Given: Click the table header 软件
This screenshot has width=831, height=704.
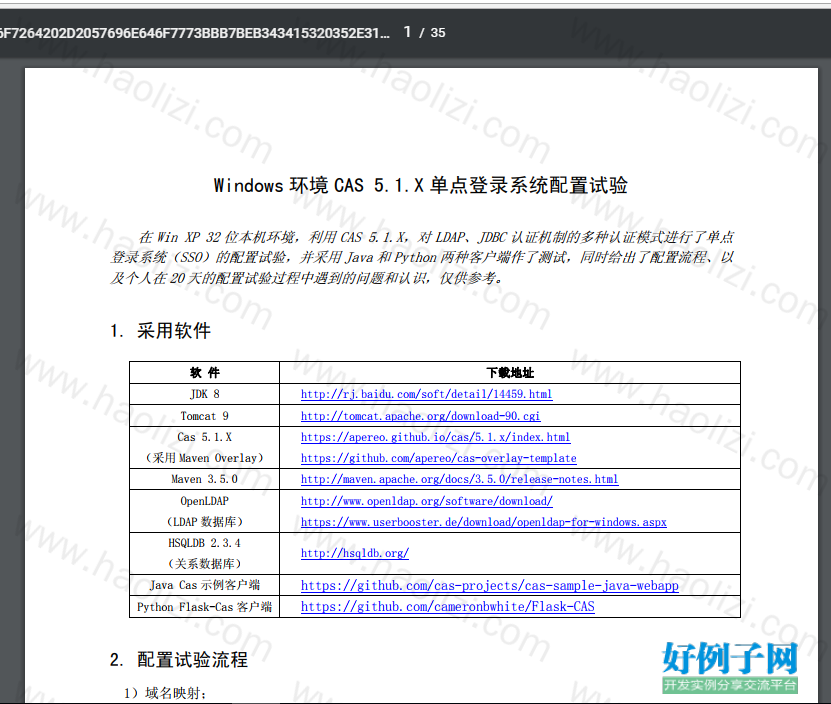Looking at the screenshot, I should pyautogui.click(x=205, y=373).
